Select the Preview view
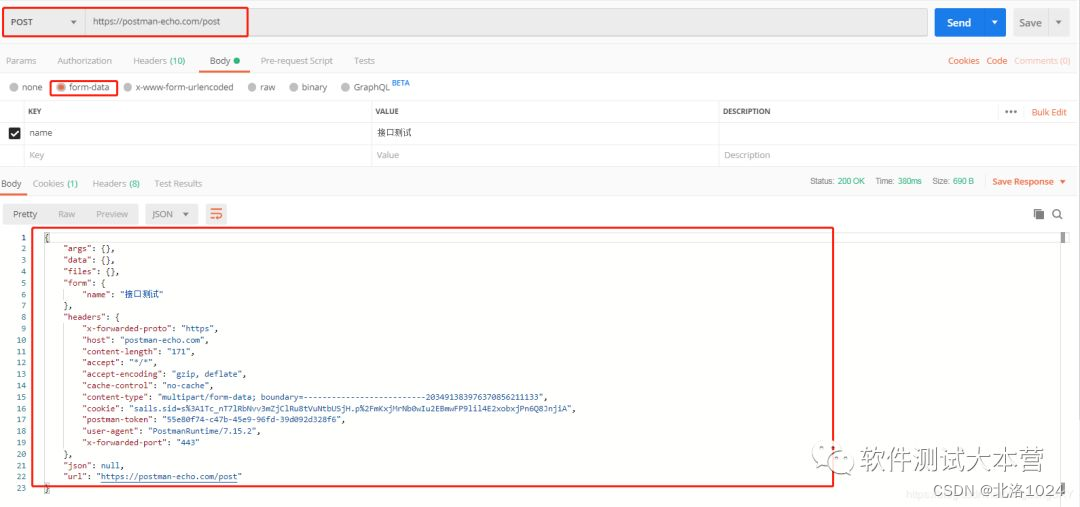This screenshot has width=1080, height=507. pos(112,214)
